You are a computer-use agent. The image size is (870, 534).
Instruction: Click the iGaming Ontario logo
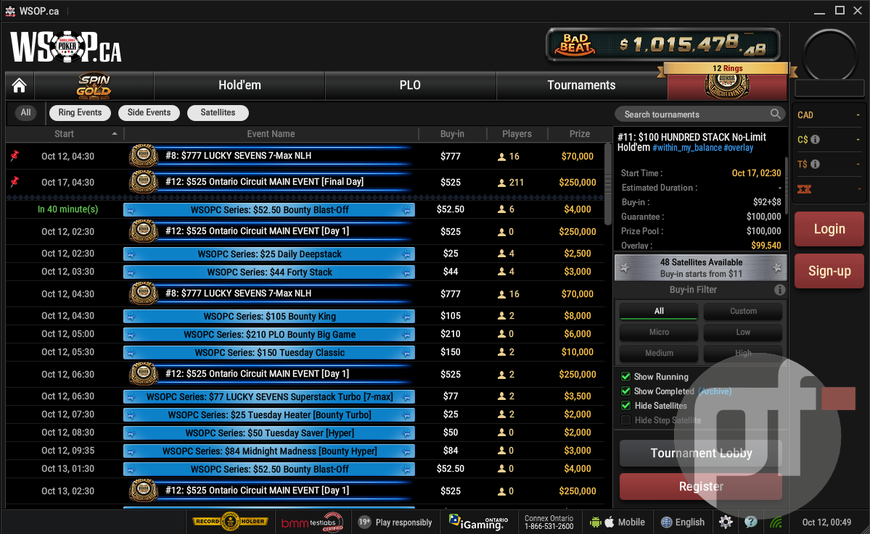tap(478, 522)
